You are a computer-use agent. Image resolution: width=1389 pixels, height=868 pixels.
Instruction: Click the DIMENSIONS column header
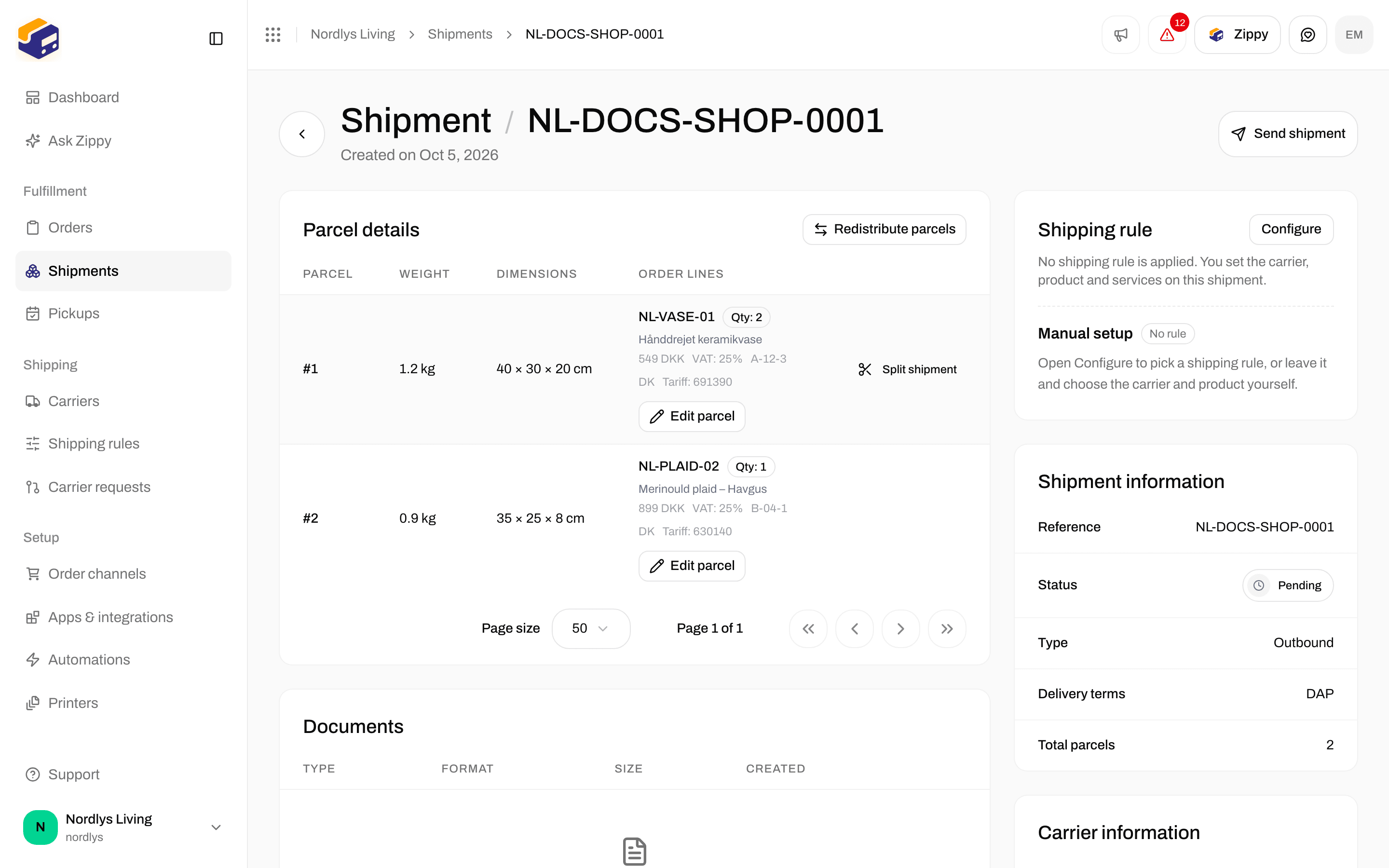536,274
